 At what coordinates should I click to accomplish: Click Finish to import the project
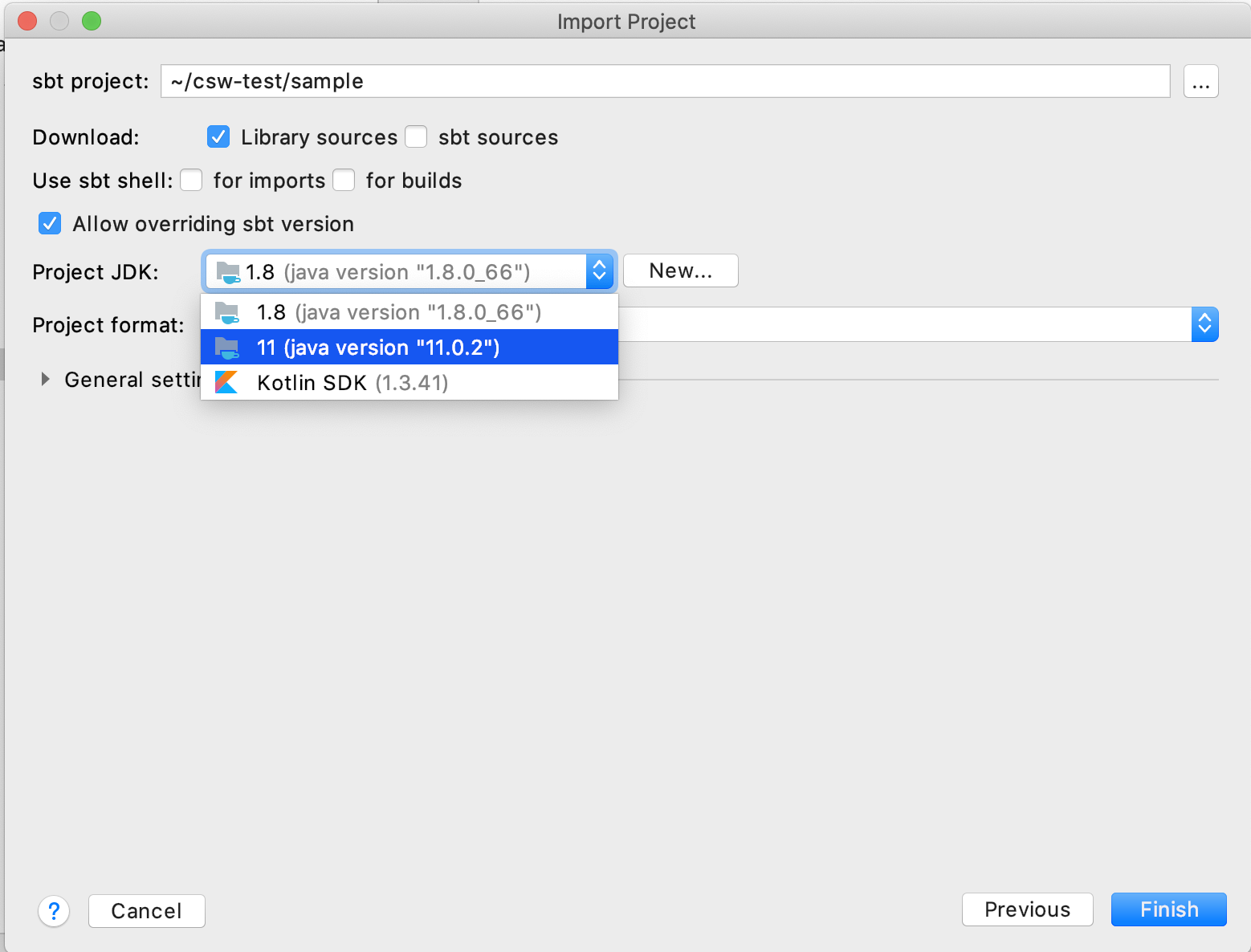[x=1167, y=909]
